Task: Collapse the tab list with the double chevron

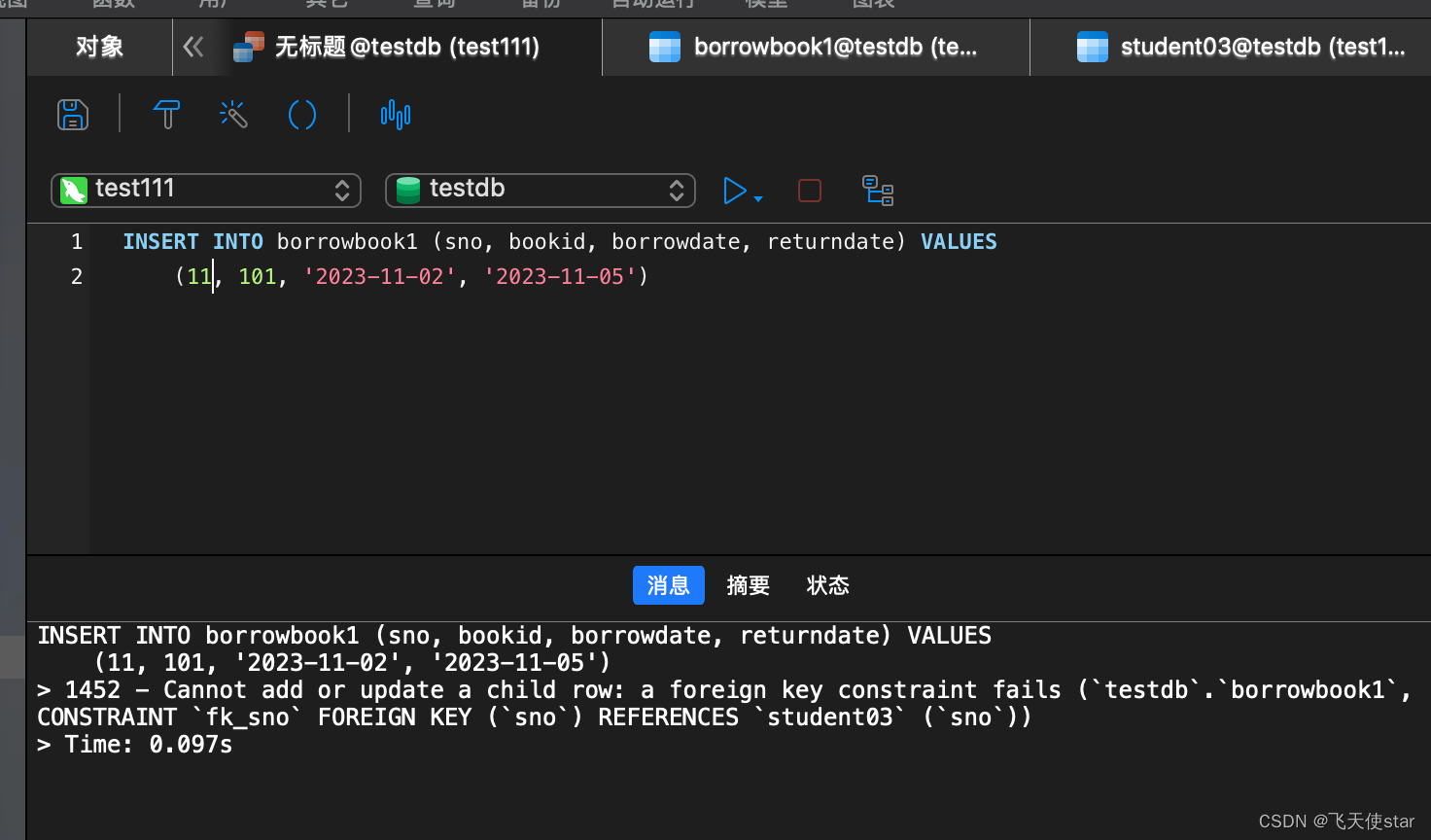Action: (193, 47)
